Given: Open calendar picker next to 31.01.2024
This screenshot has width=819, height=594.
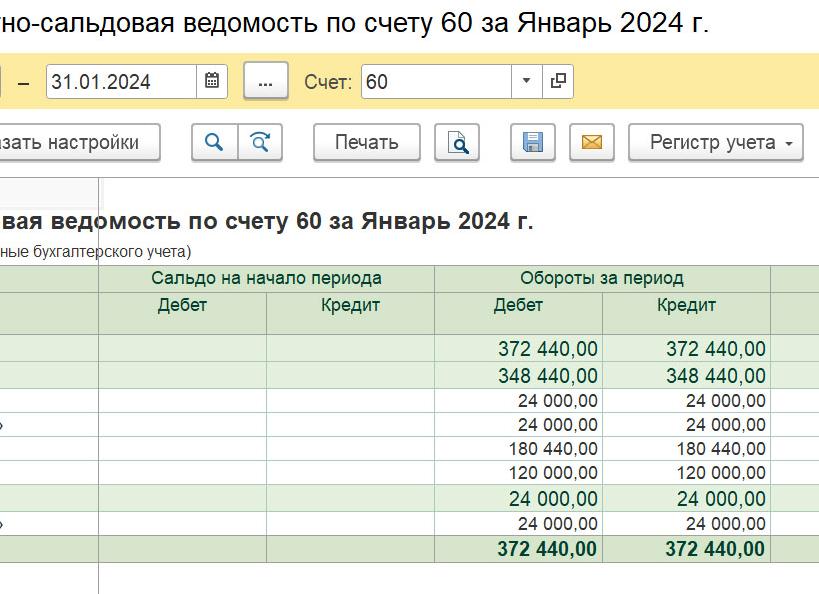Looking at the screenshot, I should coord(212,81).
